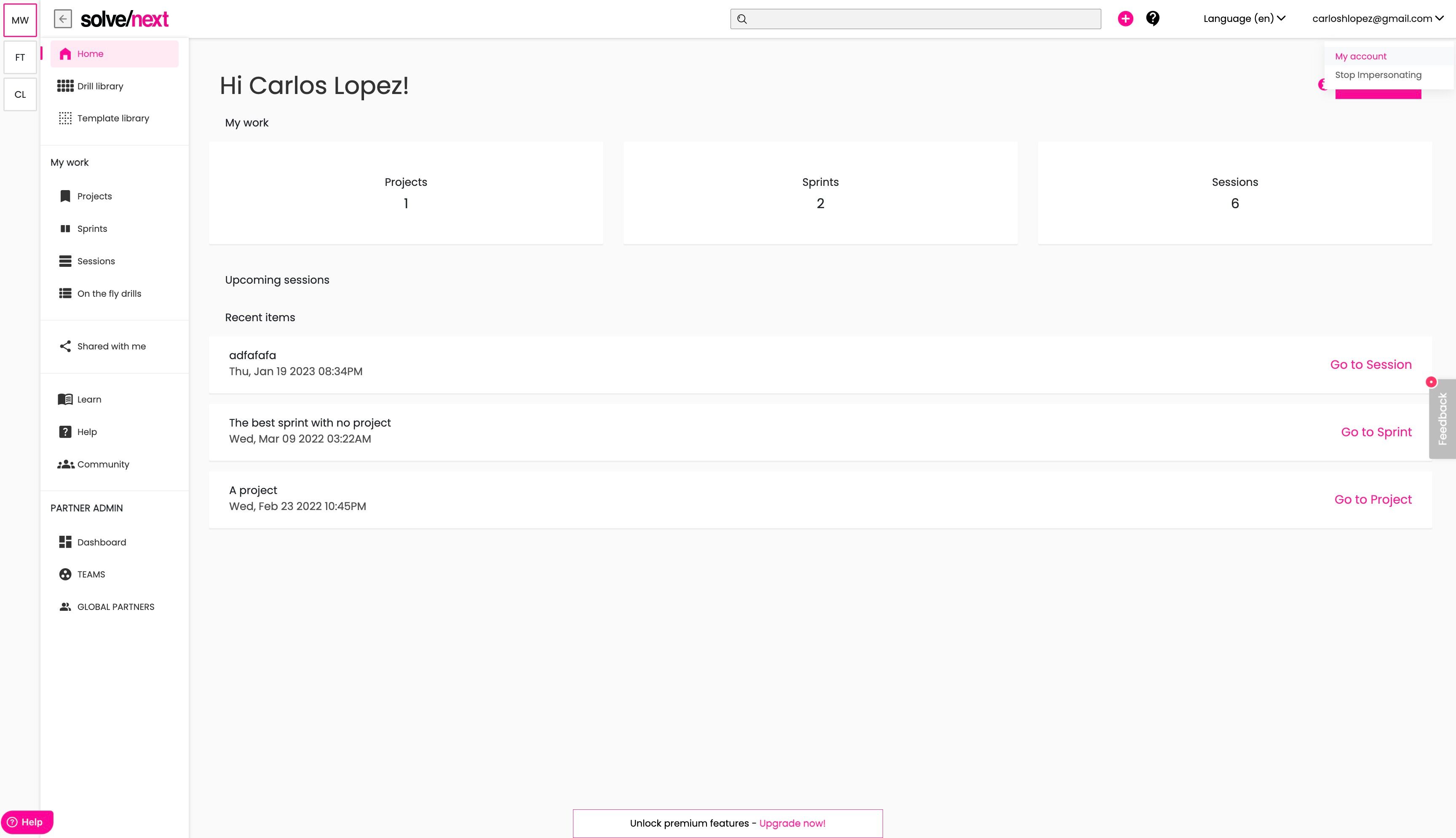
Task: Switch to the CL workspace
Action: pos(19,94)
